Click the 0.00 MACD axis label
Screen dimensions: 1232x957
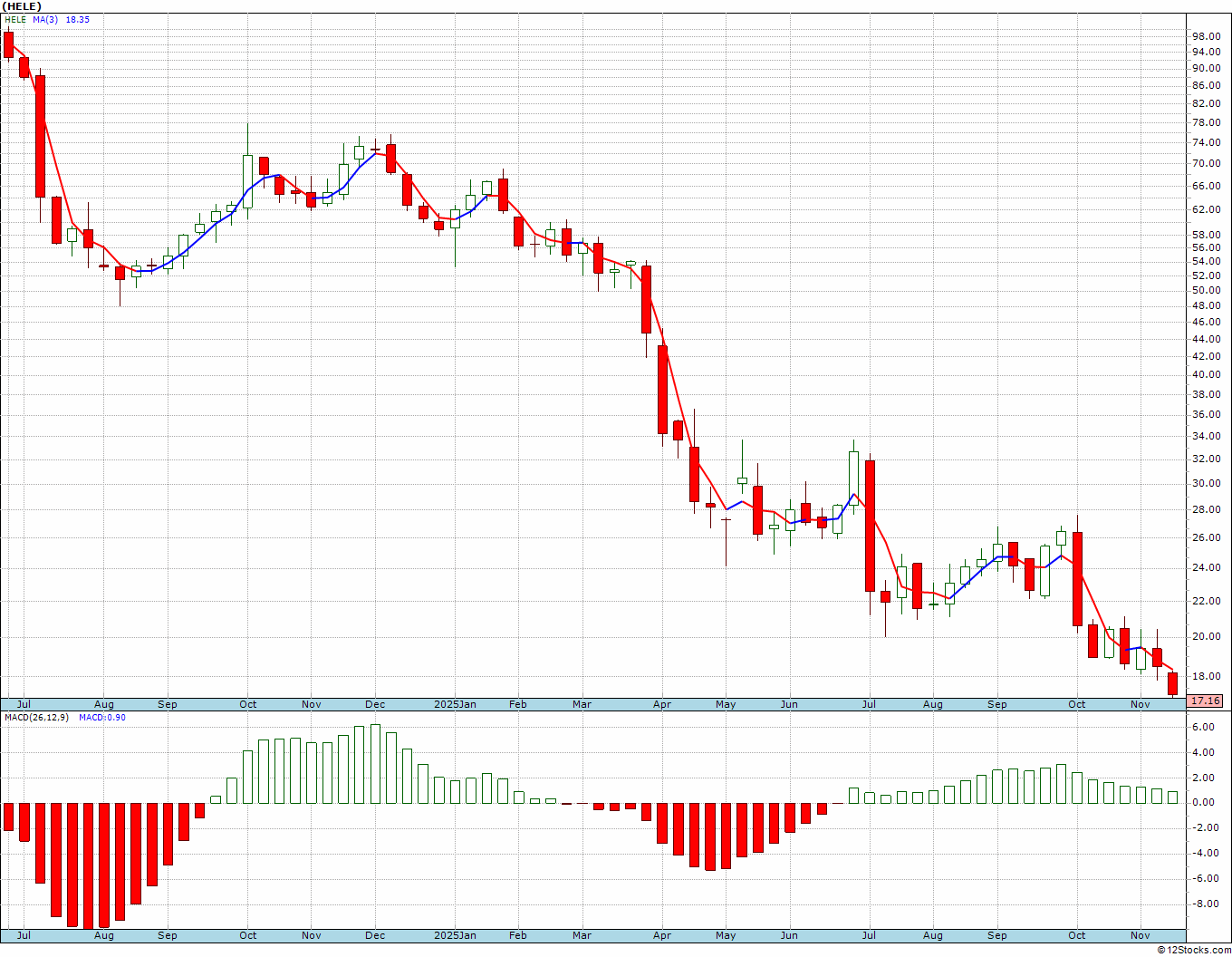[1202, 802]
